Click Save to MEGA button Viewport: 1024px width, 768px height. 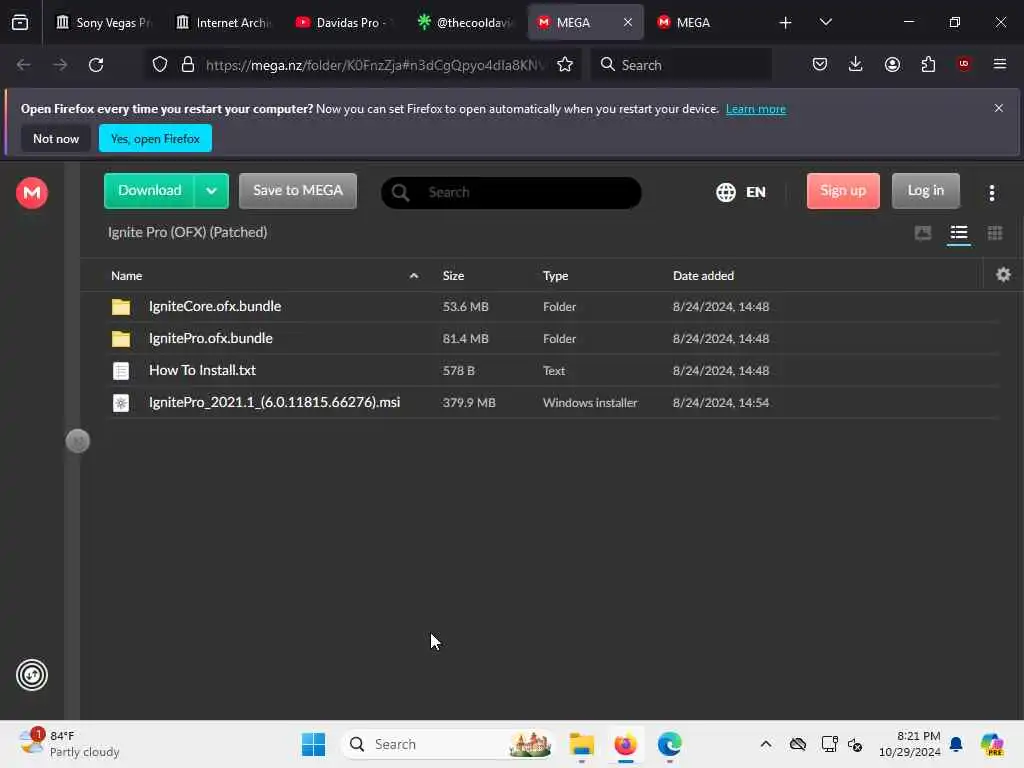coord(298,191)
